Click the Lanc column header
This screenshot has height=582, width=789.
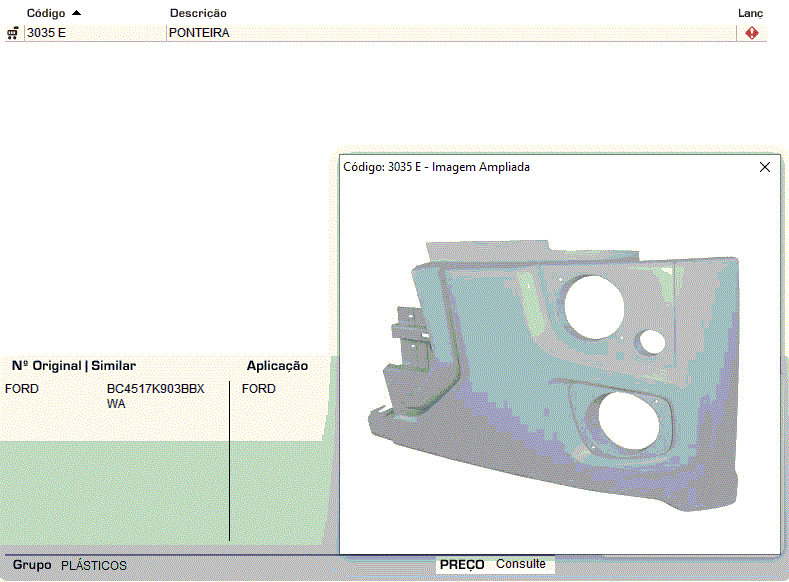pyautogui.click(x=750, y=13)
